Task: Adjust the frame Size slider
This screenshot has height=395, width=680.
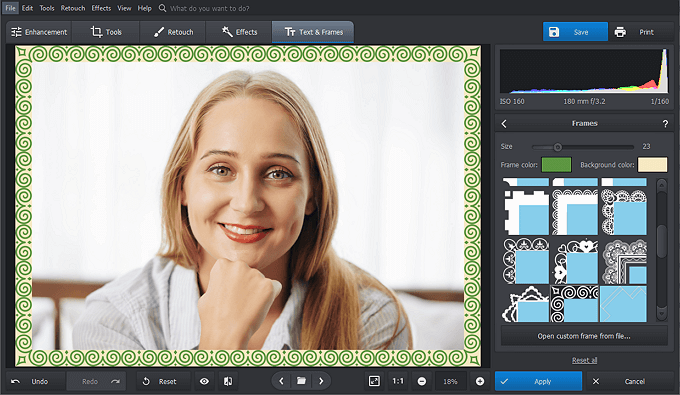Action: [582, 147]
